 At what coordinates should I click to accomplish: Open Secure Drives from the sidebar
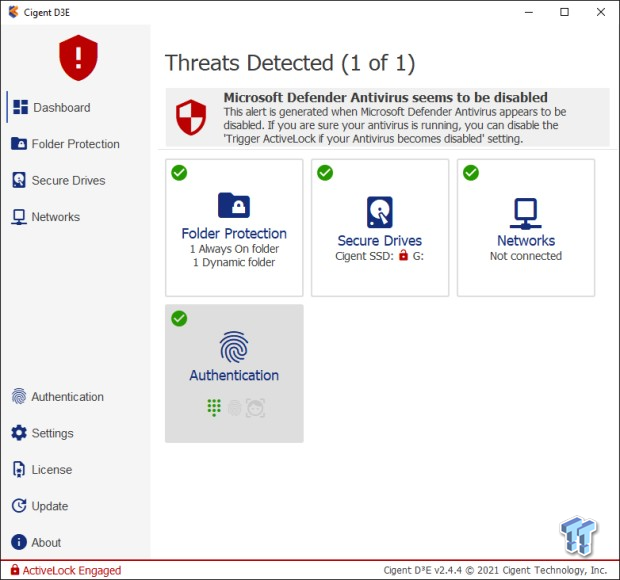click(68, 180)
